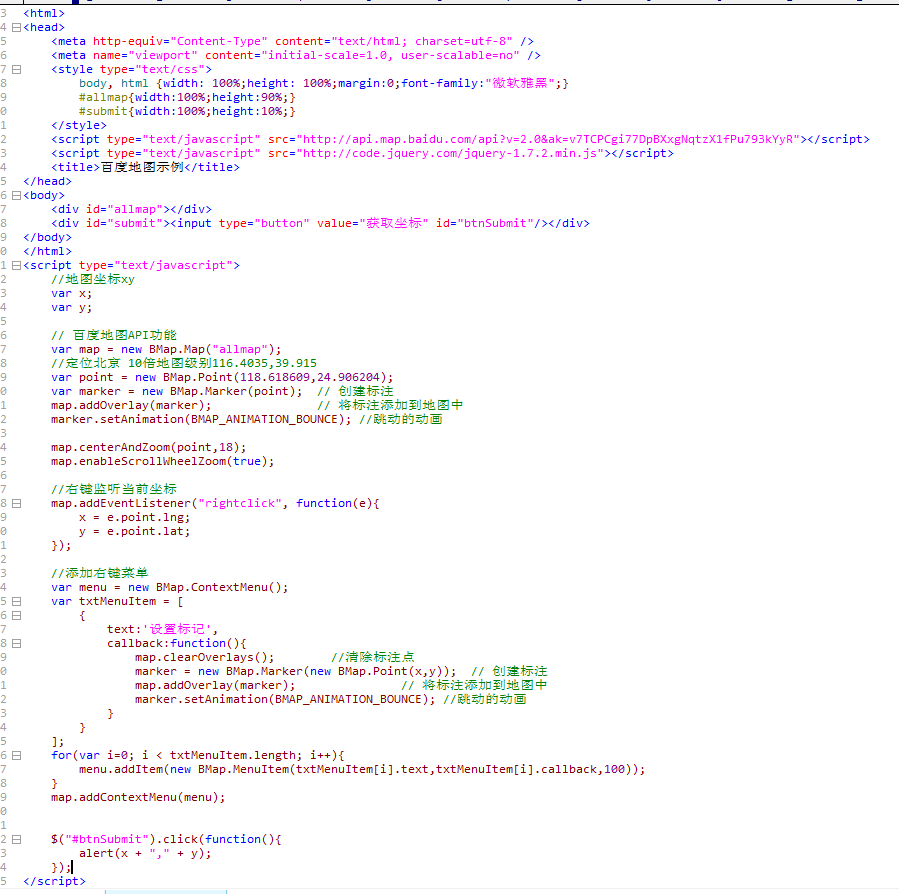Click the //右键监听当前坐标 comment
The height and width of the screenshot is (894, 899).
click(114, 489)
